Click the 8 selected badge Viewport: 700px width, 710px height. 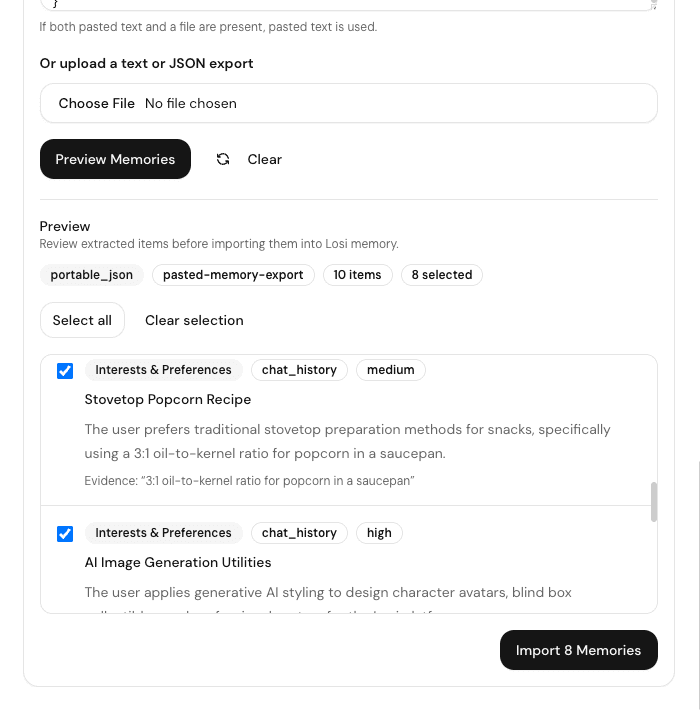point(442,275)
